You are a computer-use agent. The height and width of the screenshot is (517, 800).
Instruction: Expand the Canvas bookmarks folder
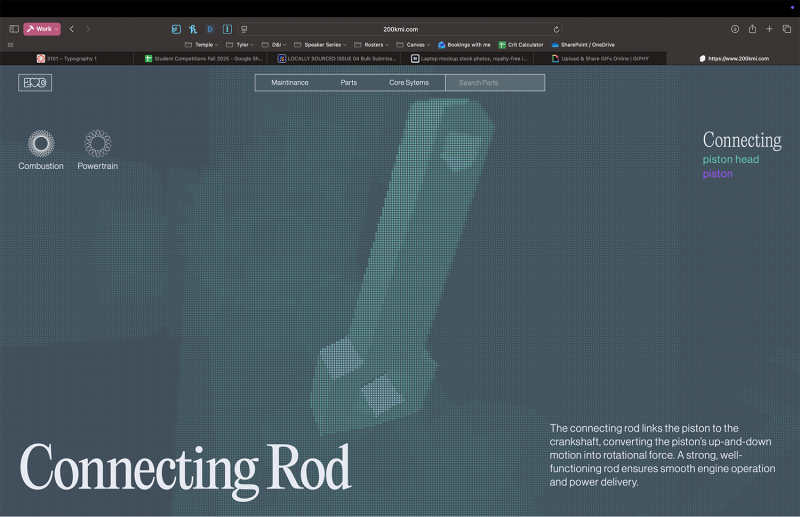(x=414, y=45)
